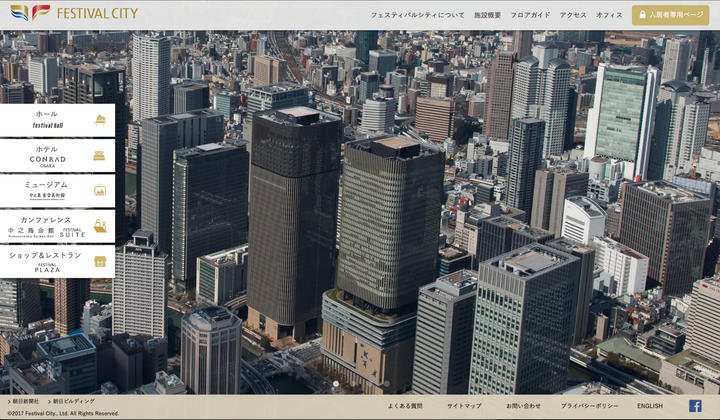Open the conference people-at-desk icon
Viewport: 720px width, 420px height.
[100, 226]
